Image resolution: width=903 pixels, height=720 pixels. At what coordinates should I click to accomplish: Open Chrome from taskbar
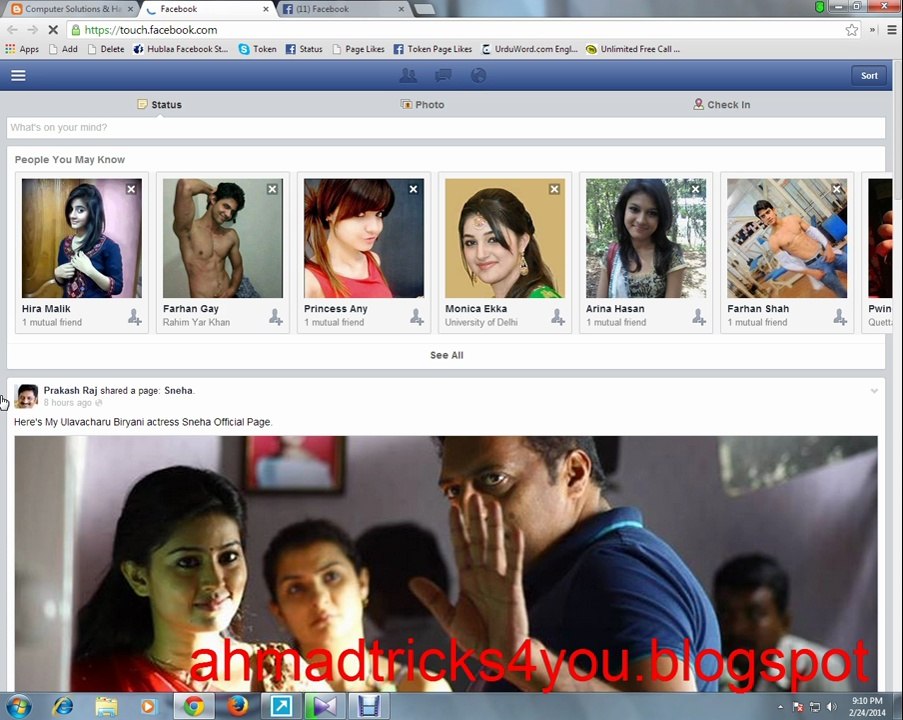point(194,706)
